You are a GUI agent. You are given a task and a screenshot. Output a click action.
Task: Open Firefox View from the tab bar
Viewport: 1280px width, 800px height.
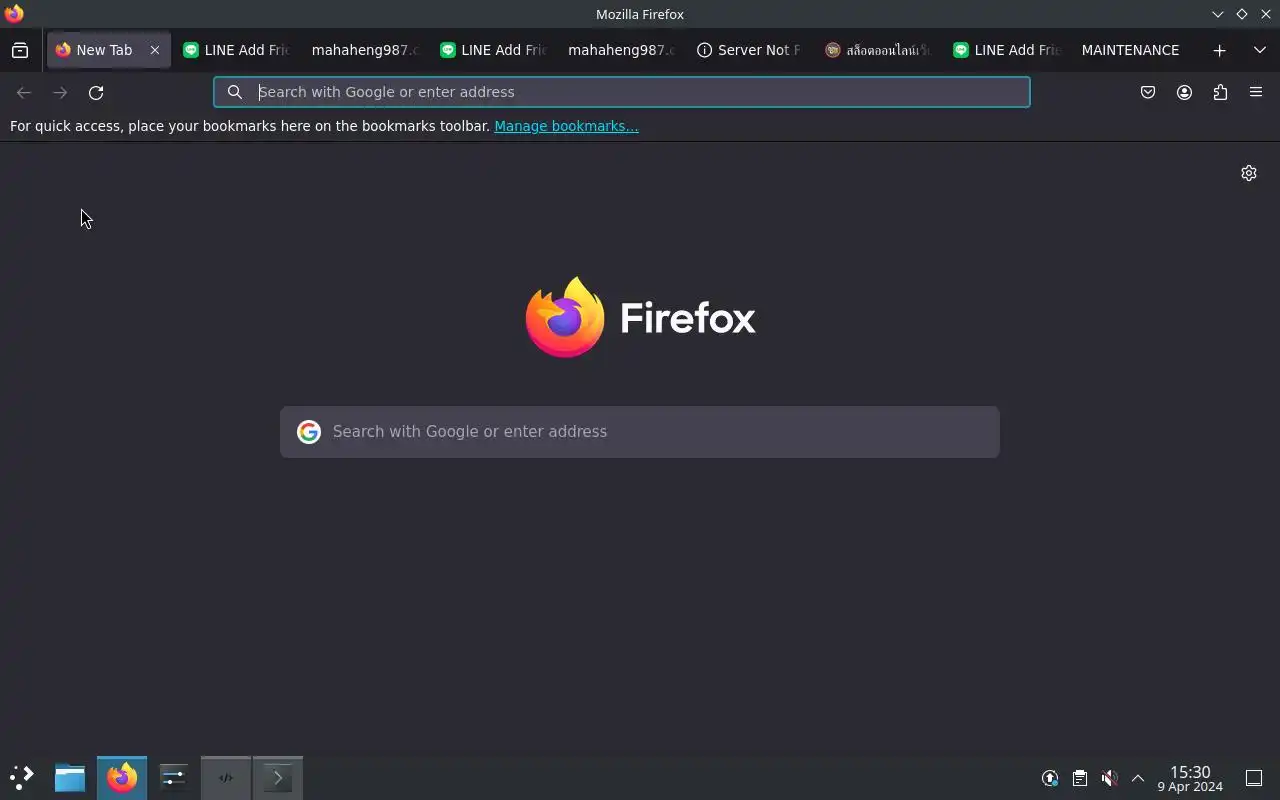point(20,50)
